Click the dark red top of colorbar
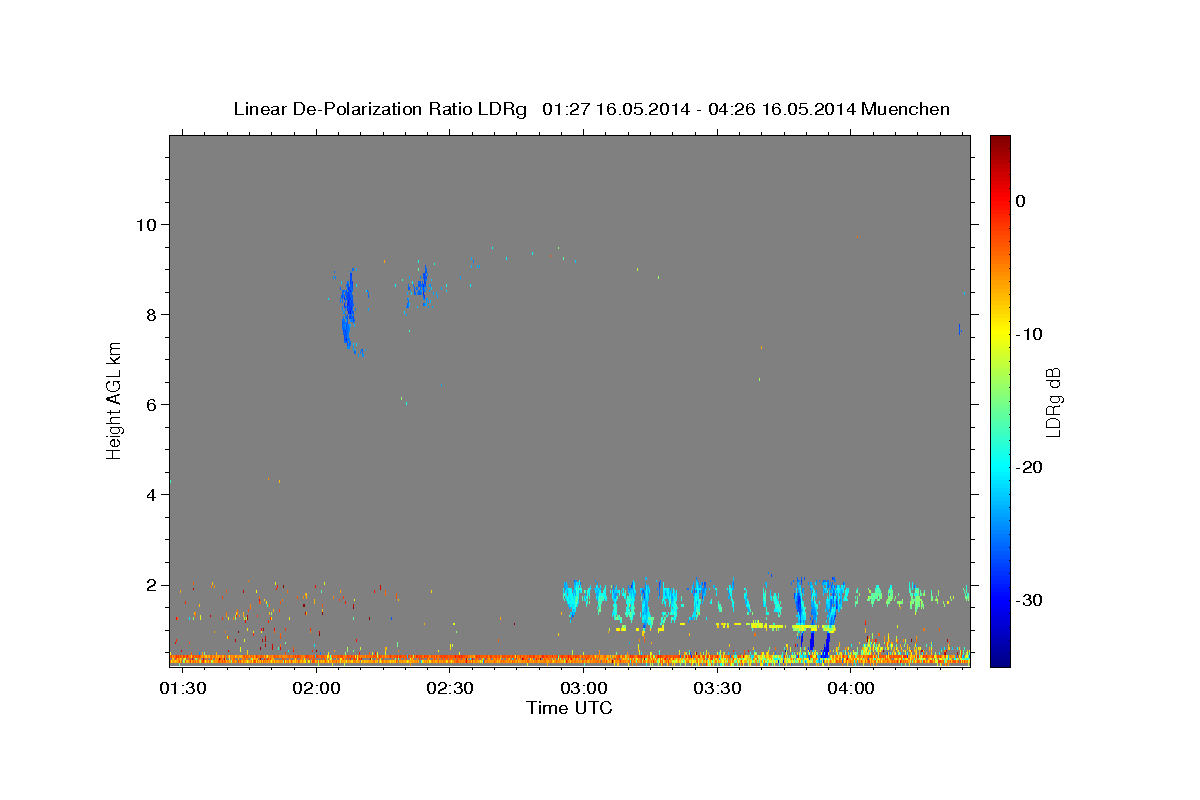This screenshot has width=1200, height=800. (1000, 143)
